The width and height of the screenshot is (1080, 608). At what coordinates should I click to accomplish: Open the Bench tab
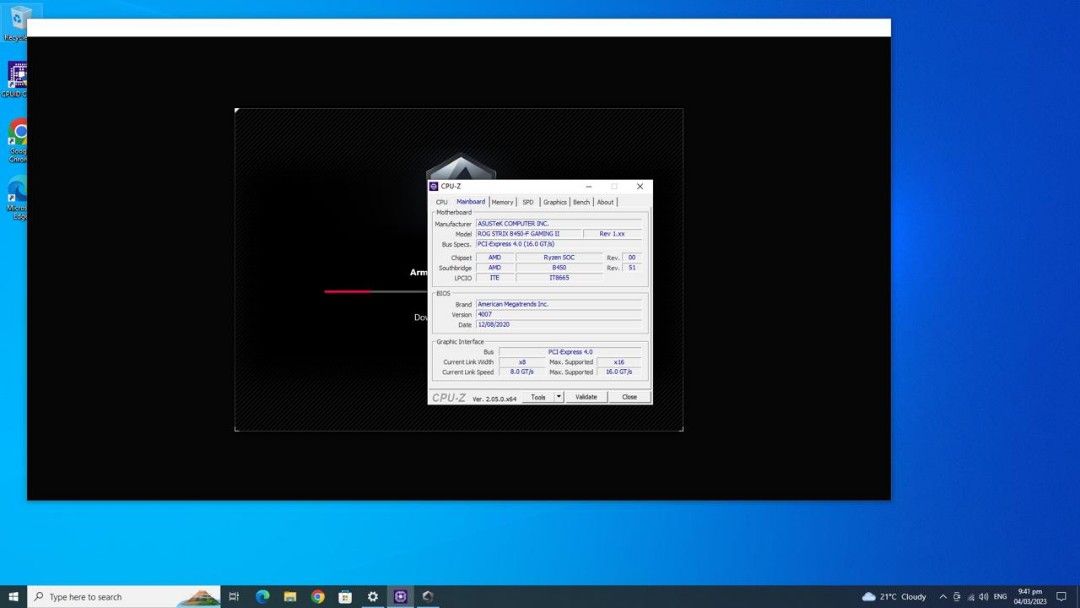[x=581, y=202]
